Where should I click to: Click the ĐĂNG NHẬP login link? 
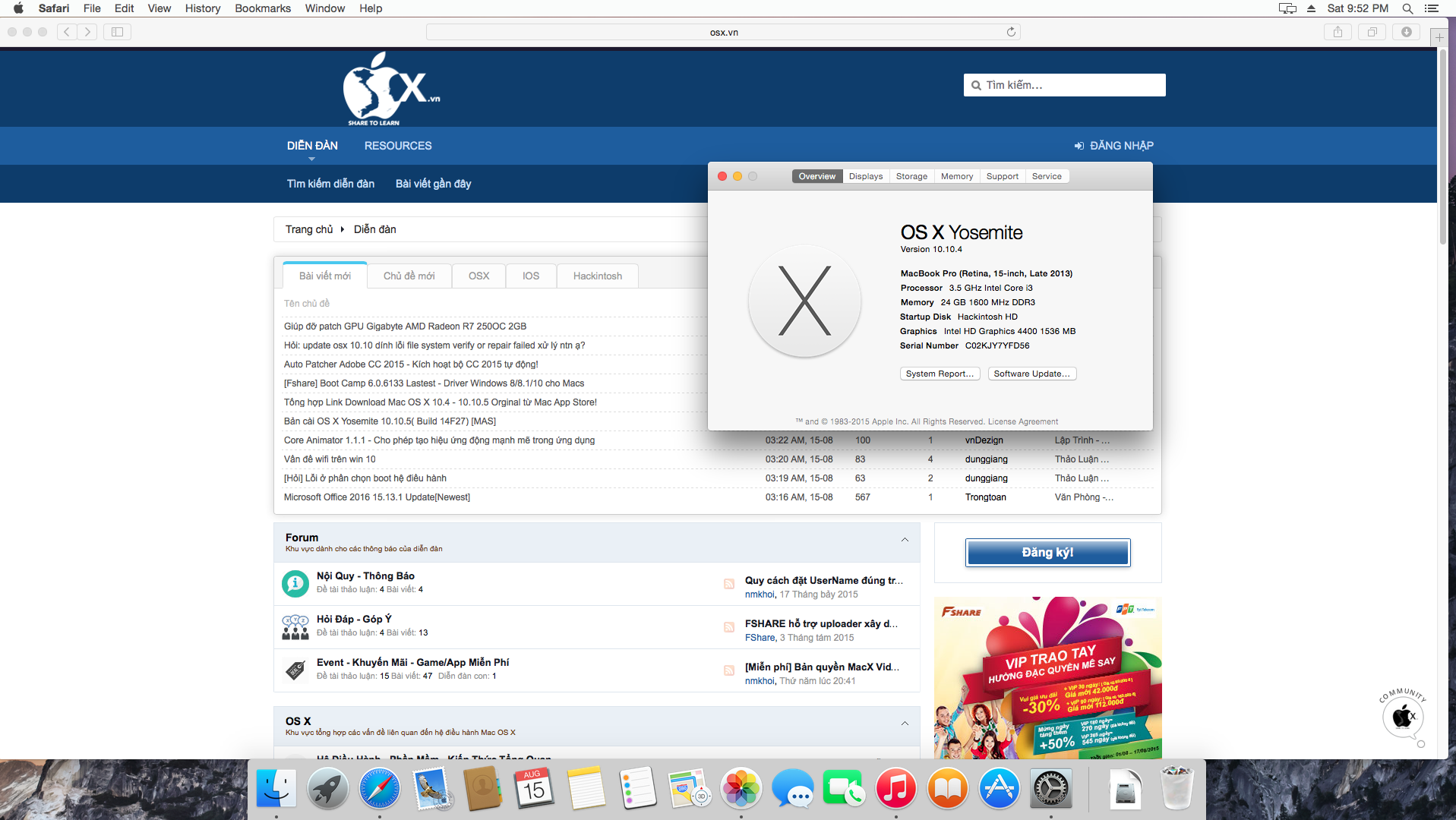[1113, 146]
